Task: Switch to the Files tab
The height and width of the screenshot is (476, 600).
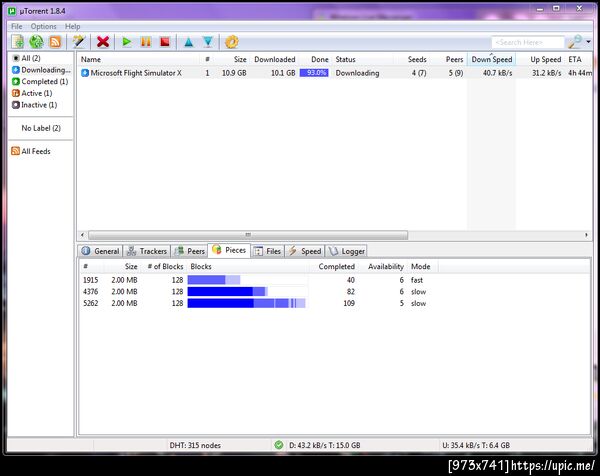Action: (268, 251)
